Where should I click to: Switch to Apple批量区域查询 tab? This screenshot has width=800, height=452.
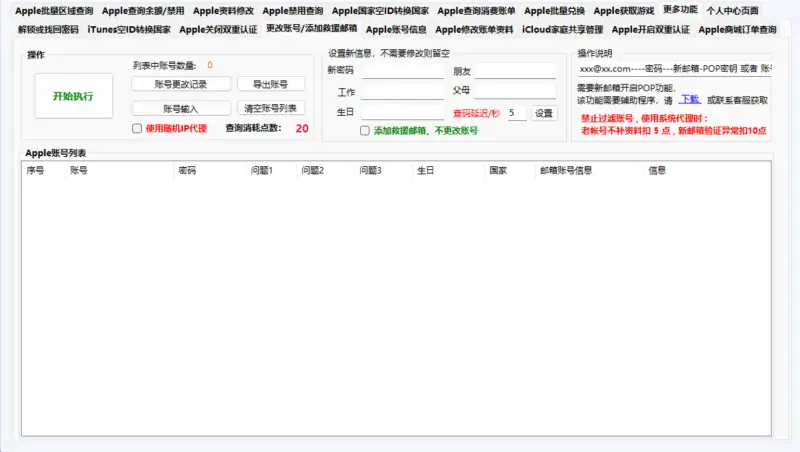[x=54, y=11]
